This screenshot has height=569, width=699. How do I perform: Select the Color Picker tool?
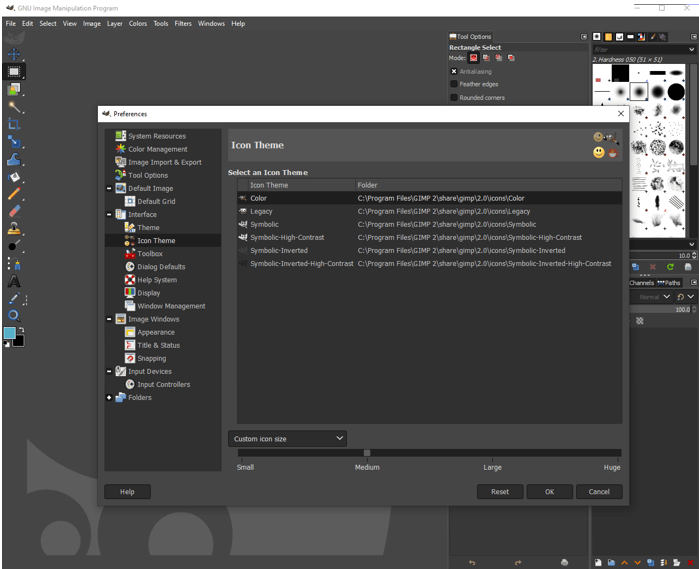(14, 298)
